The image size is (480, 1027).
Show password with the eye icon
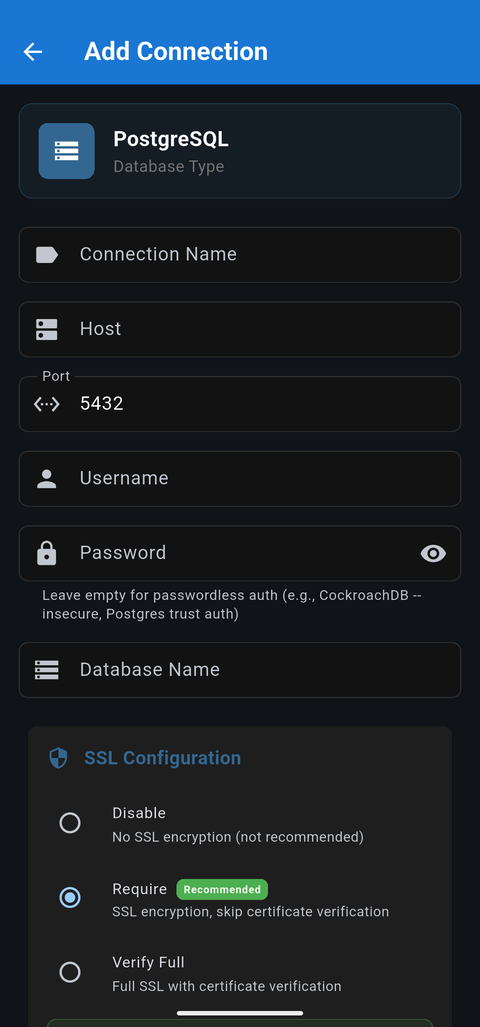click(433, 553)
